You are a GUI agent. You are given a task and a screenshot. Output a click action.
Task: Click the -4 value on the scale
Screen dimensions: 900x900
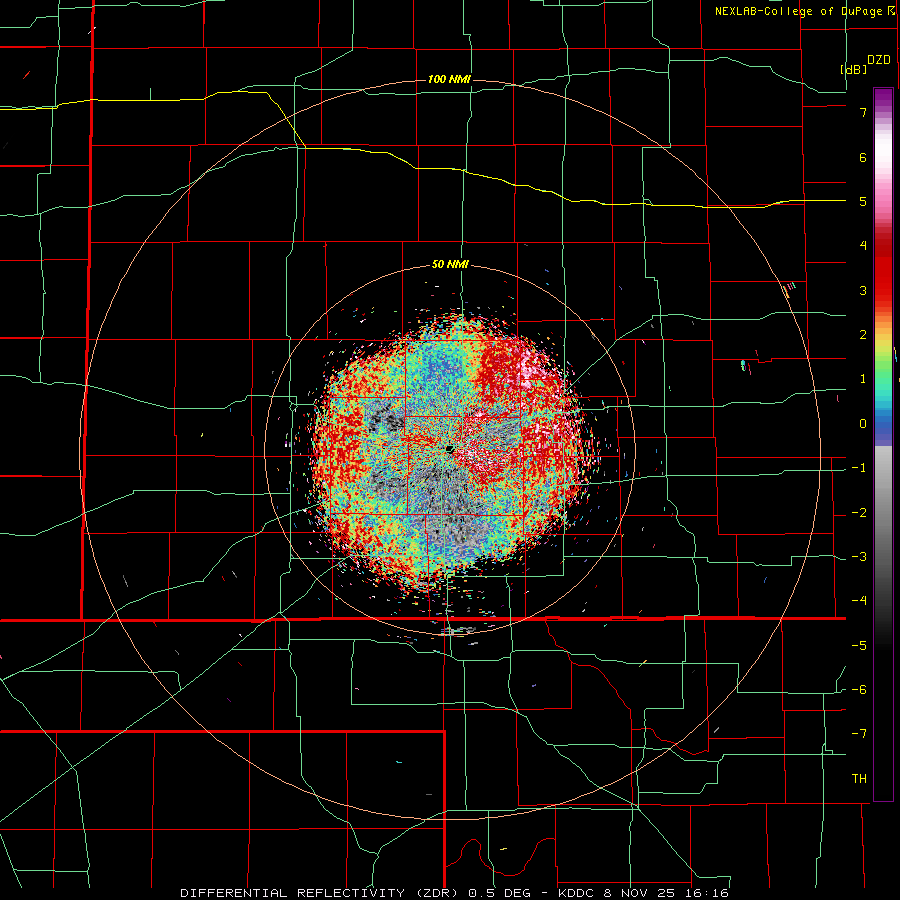(x=859, y=601)
